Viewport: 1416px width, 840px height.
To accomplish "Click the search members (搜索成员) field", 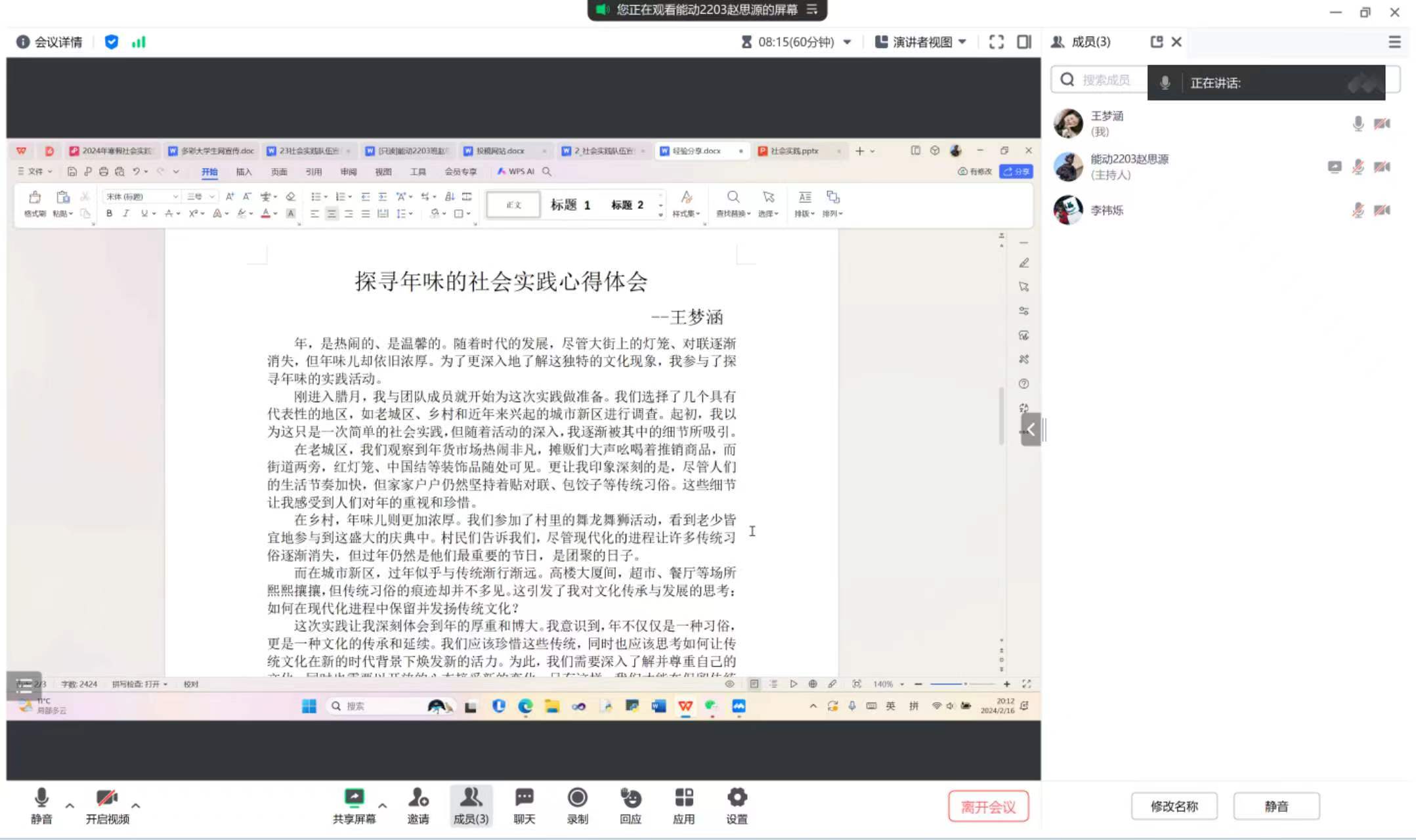I will tap(1105, 80).
